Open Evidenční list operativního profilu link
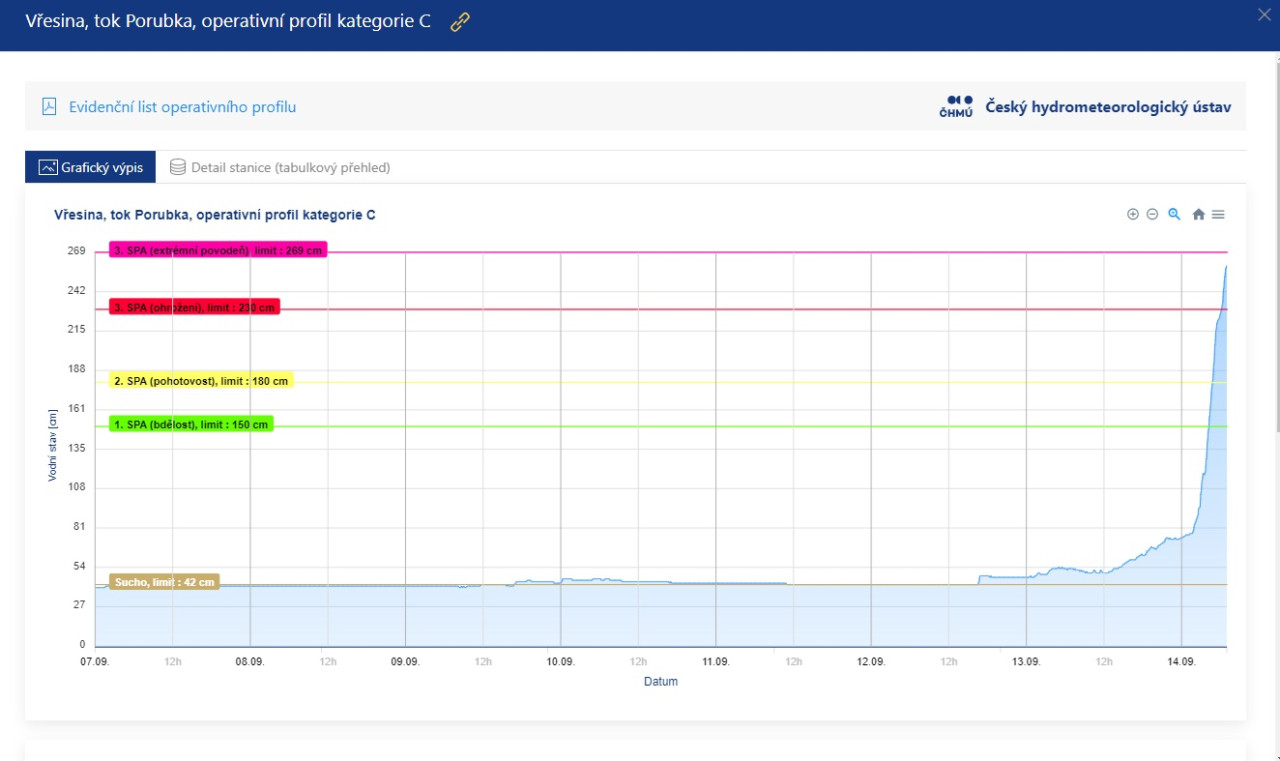 click(x=182, y=107)
